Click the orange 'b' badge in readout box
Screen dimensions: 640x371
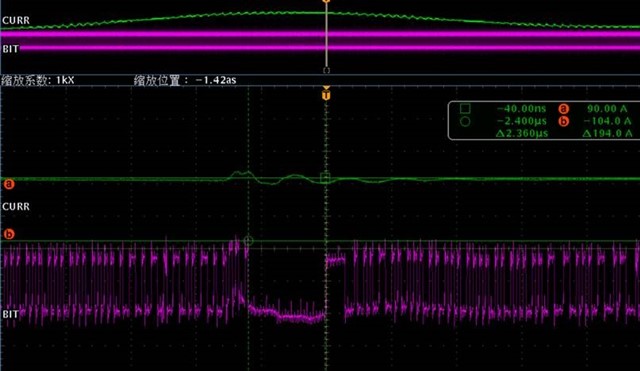pos(563,121)
